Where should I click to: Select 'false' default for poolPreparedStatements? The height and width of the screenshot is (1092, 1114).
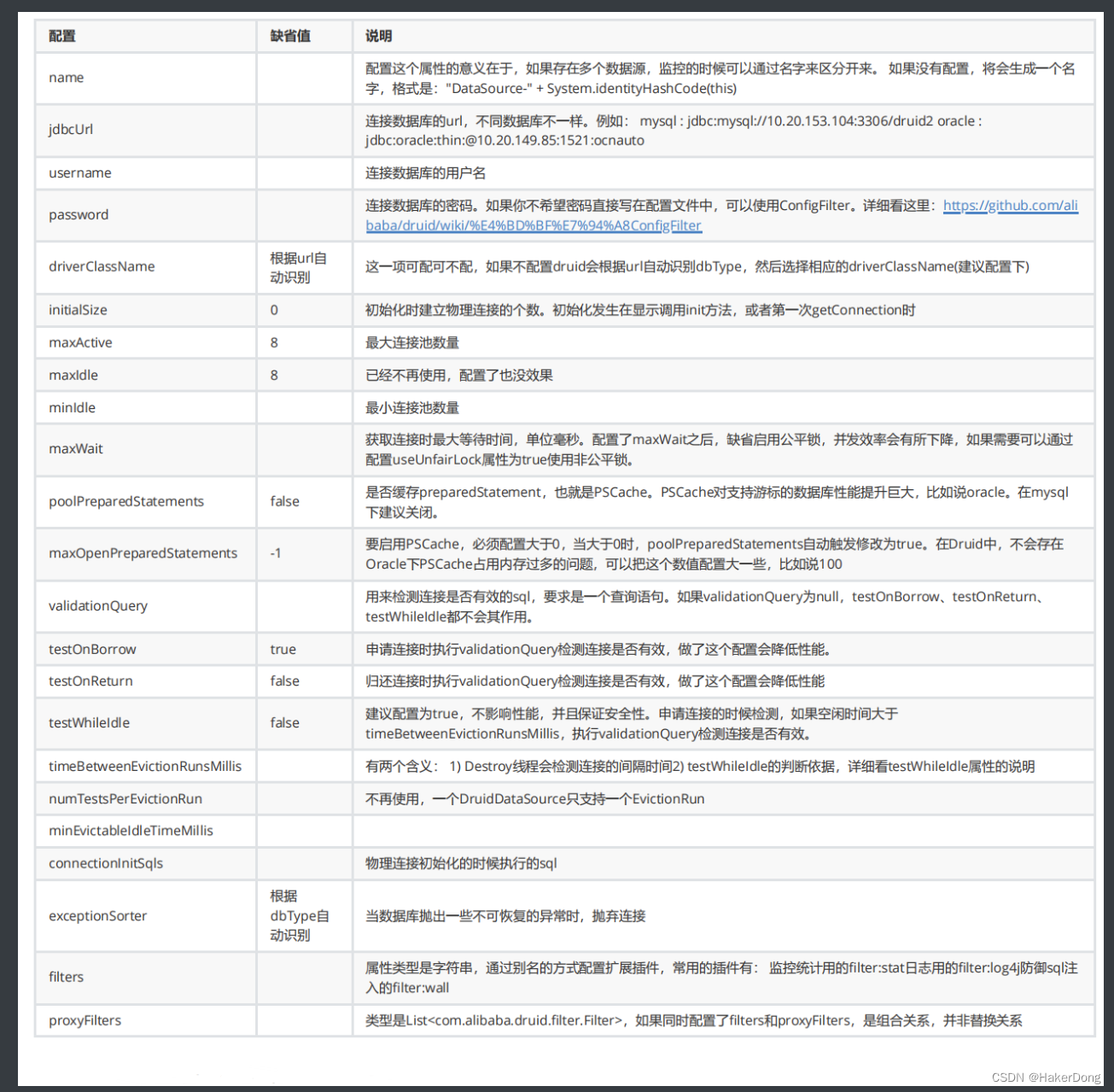284,501
